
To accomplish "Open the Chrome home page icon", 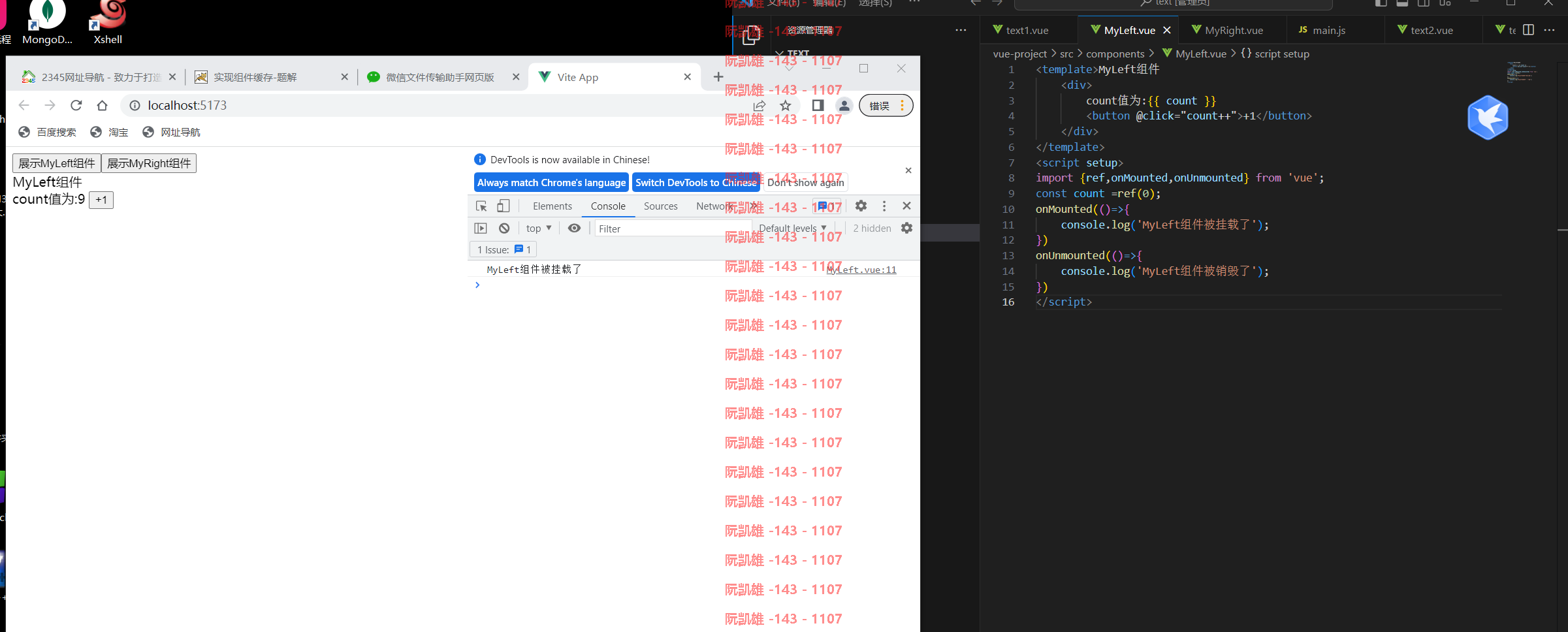I will (x=102, y=105).
